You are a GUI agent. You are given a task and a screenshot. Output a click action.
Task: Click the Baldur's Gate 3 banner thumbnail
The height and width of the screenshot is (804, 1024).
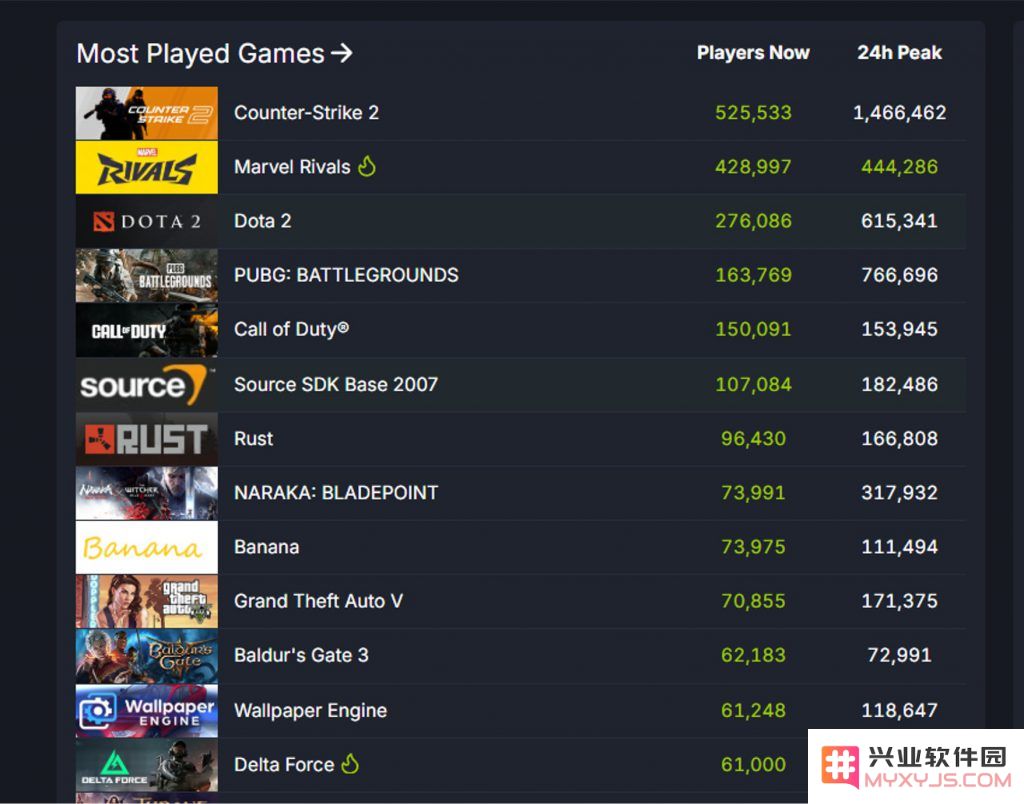tap(147, 656)
